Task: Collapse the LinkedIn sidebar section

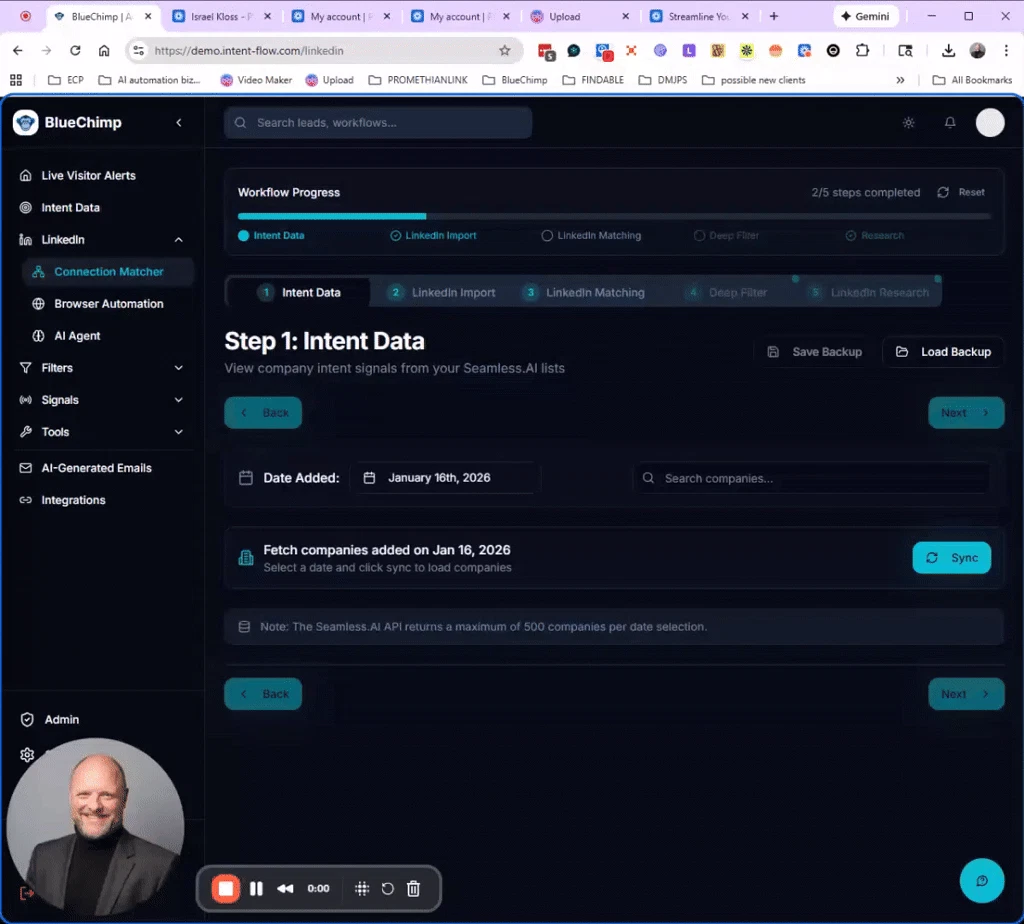Action: click(178, 240)
